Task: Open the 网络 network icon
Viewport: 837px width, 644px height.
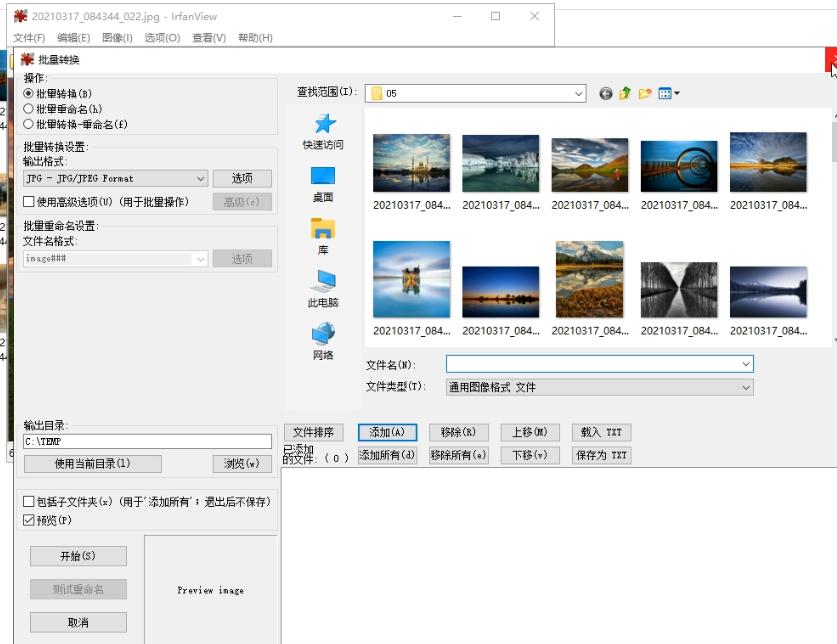Action: click(323, 334)
